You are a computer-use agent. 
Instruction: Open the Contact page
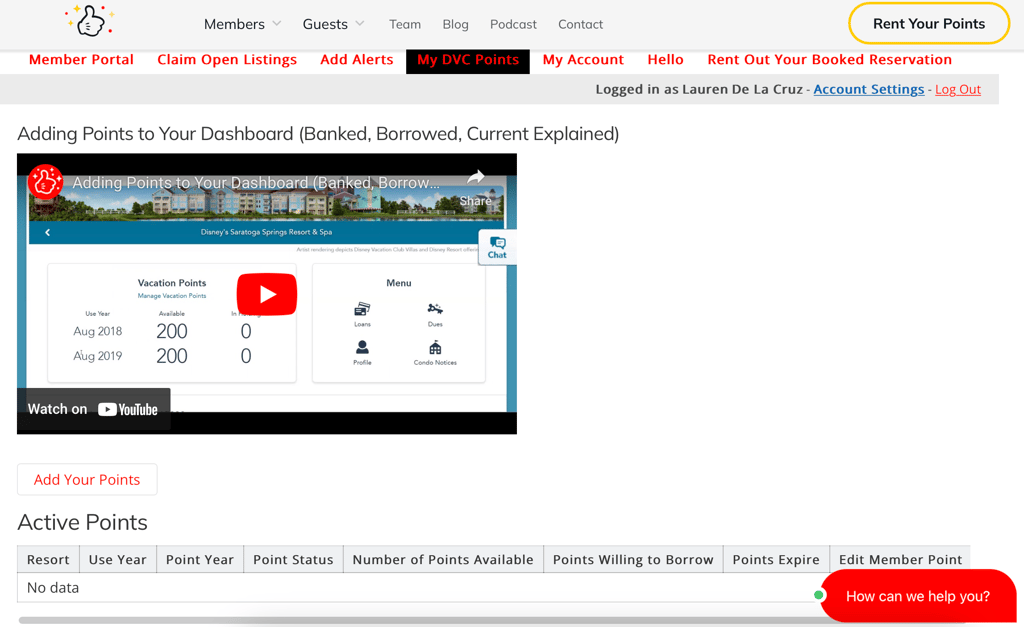[x=581, y=24]
